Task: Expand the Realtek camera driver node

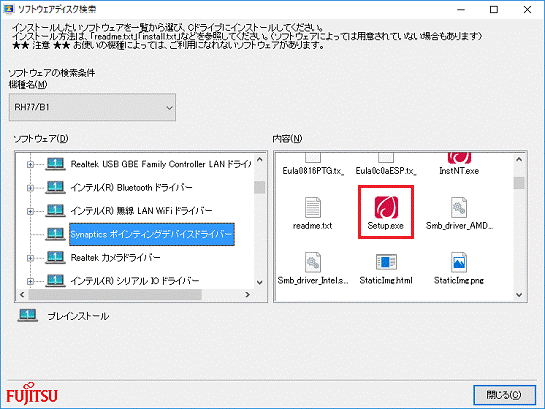Action: pyautogui.click(x=30, y=258)
